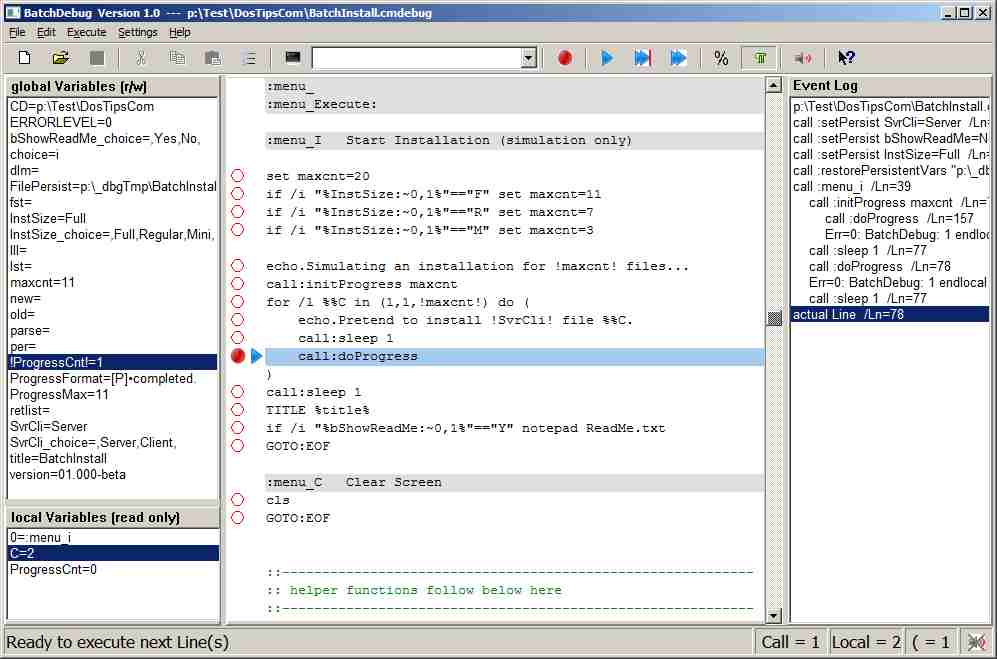
Task: Select 'call :doProgress /Ln=157' log entry
Action: [890, 218]
